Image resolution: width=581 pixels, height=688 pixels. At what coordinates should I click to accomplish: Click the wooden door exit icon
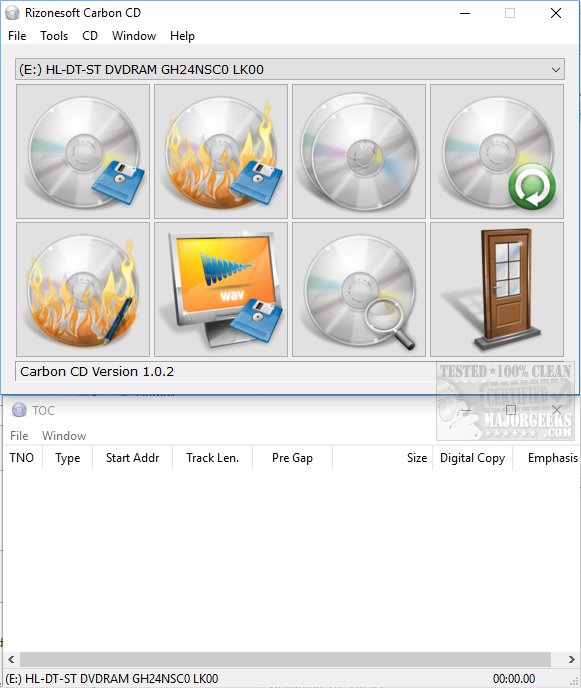click(x=497, y=290)
